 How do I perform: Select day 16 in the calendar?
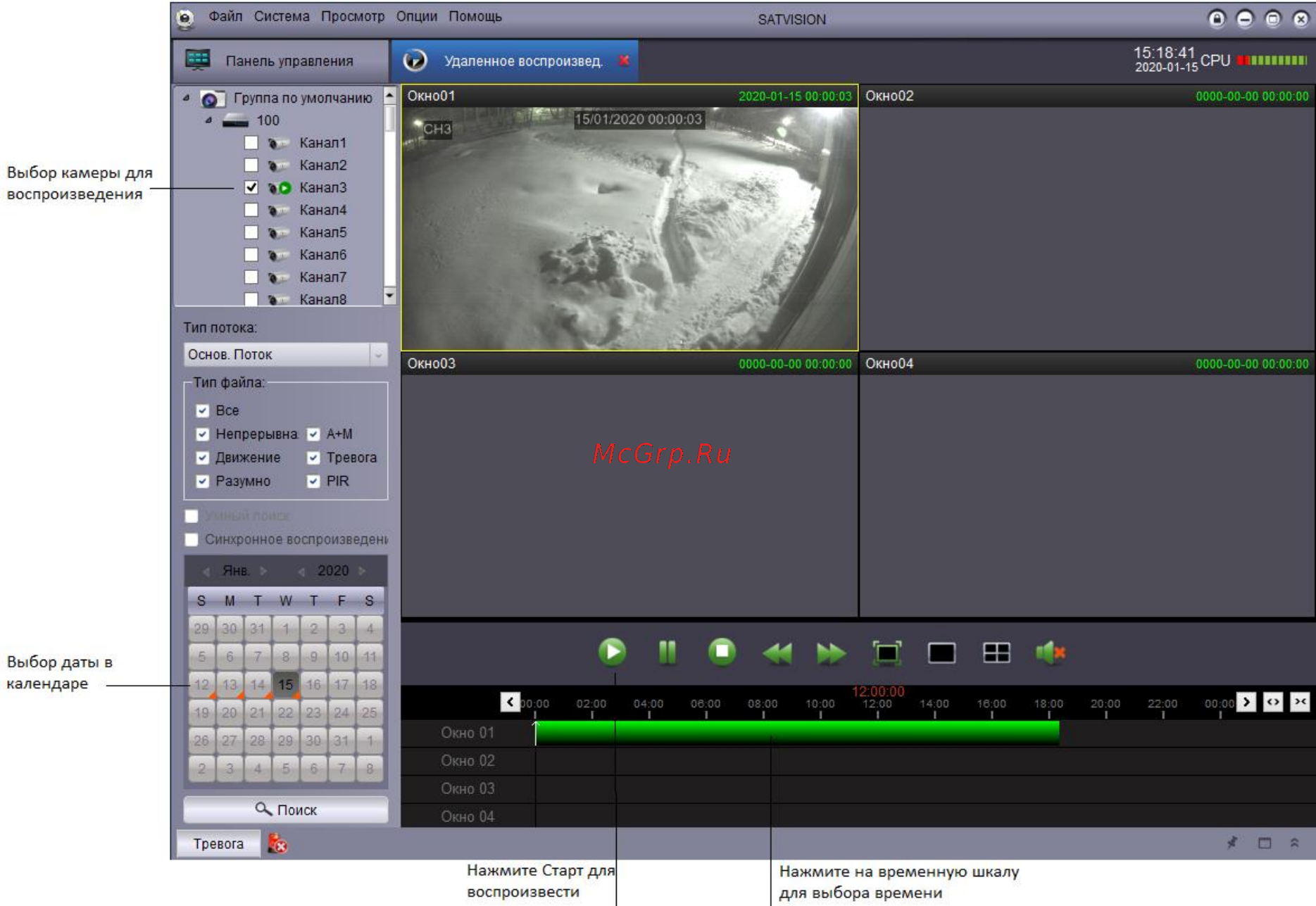tap(313, 684)
